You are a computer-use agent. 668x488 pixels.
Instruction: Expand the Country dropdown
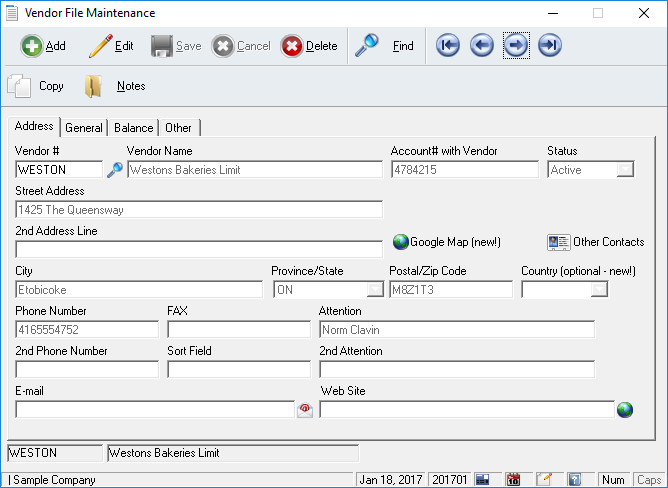599,290
